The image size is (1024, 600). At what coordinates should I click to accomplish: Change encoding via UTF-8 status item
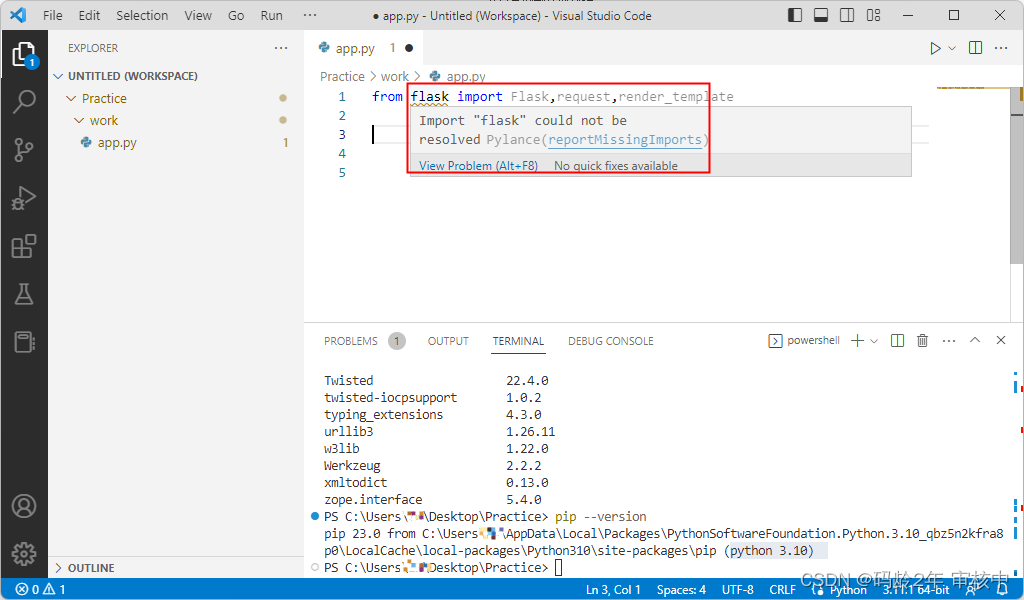[x=738, y=590]
